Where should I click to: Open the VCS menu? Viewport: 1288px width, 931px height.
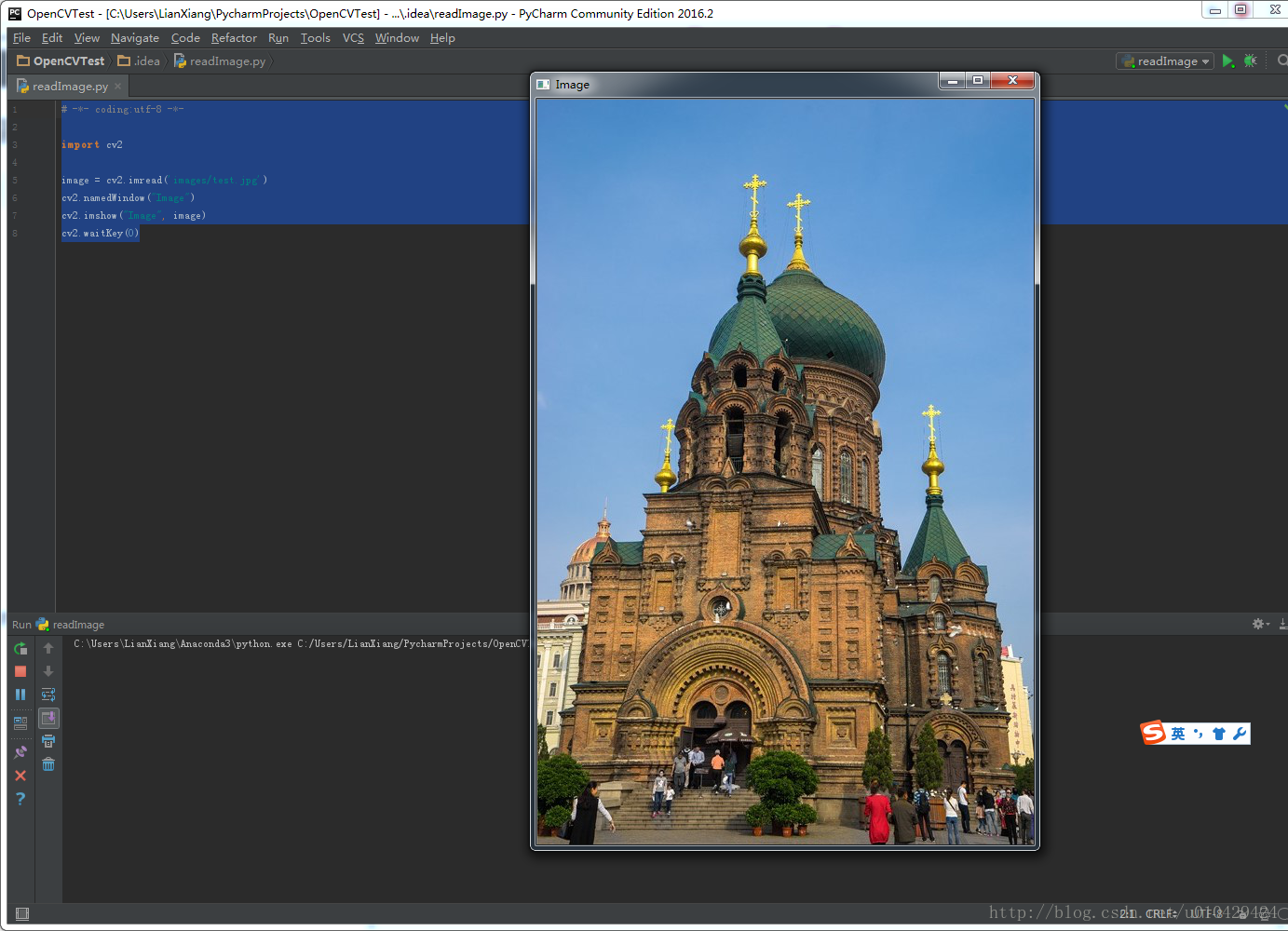click(353, 38)
